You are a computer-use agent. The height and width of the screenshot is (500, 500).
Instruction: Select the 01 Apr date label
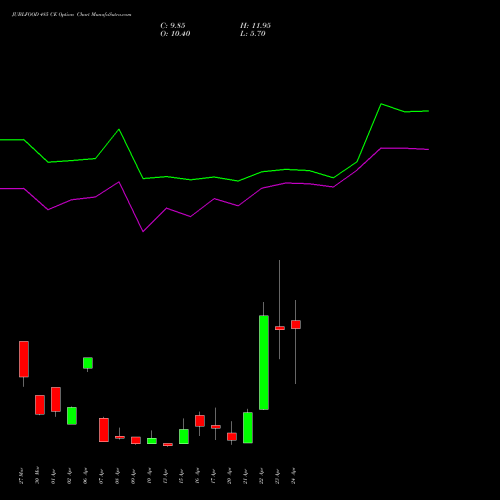pos(53,476)
